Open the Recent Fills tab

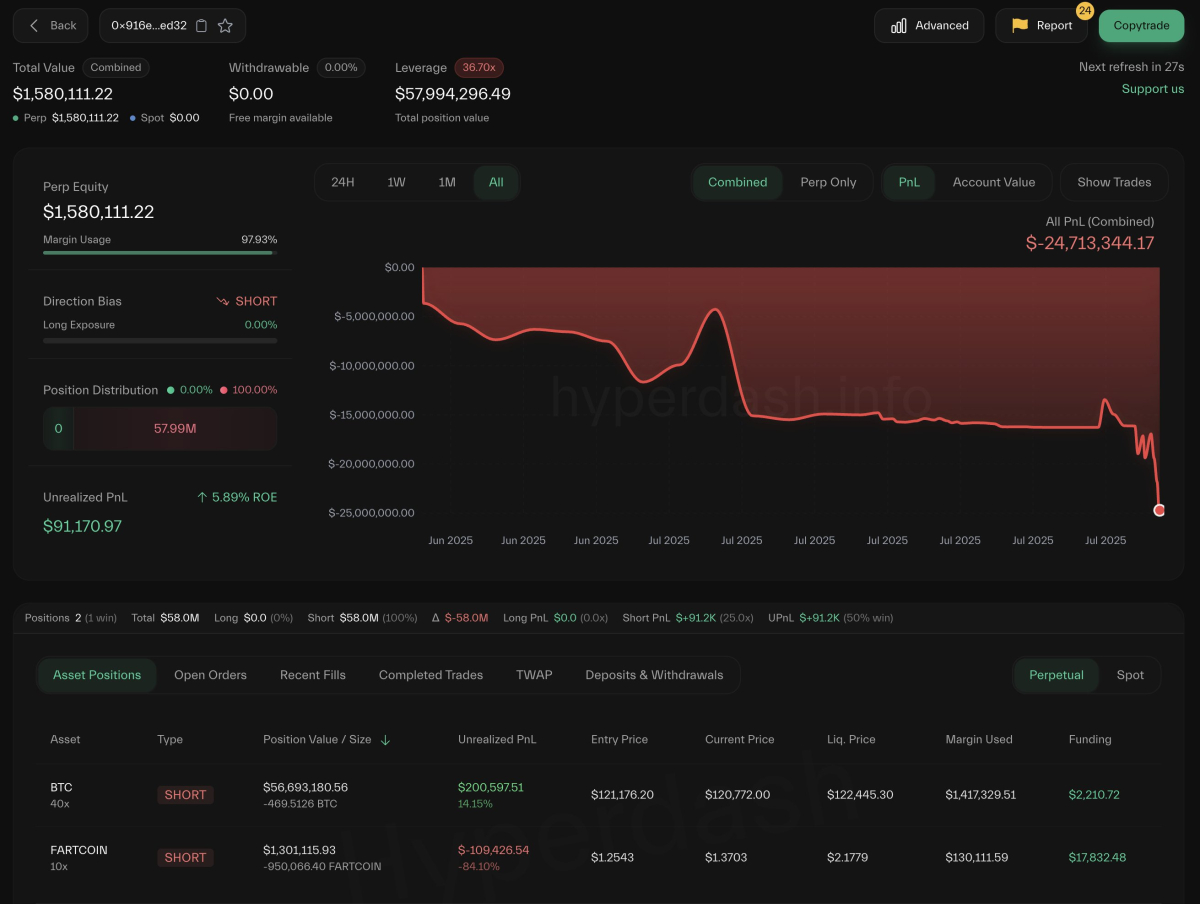click(313, 675)
